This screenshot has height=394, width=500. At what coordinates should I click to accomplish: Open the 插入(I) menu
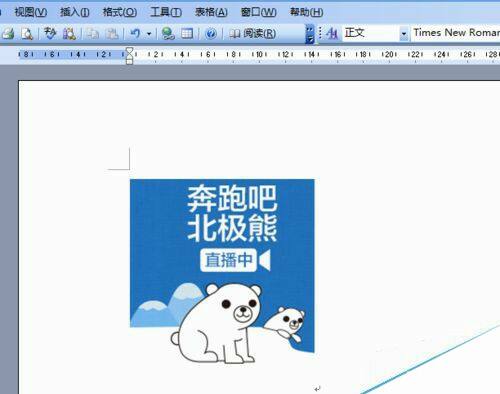pyautogui.click(x=75, y=12)
